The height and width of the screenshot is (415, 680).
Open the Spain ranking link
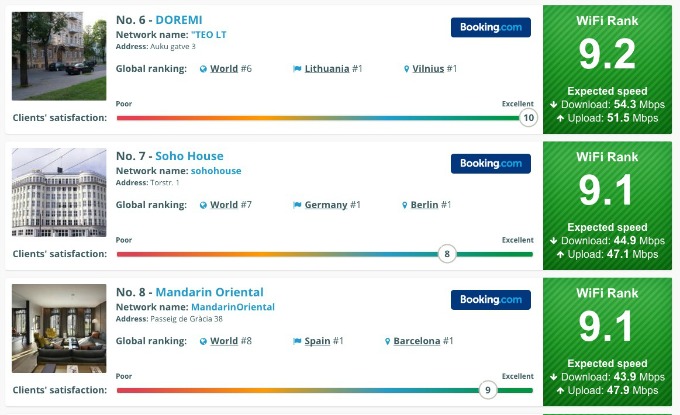(317, 341)
